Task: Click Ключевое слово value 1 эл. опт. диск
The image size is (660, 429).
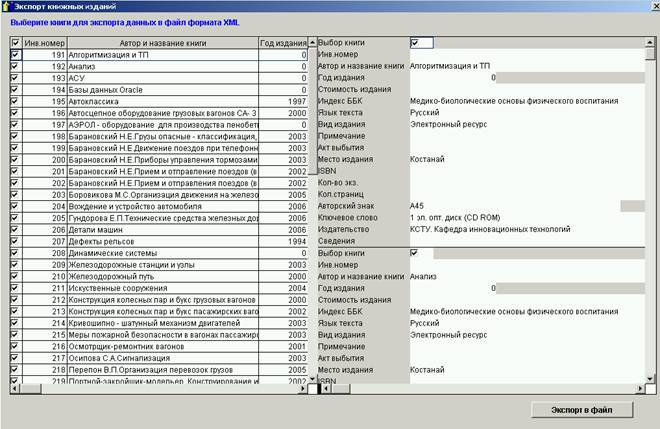Action: [x=455, y=218]
